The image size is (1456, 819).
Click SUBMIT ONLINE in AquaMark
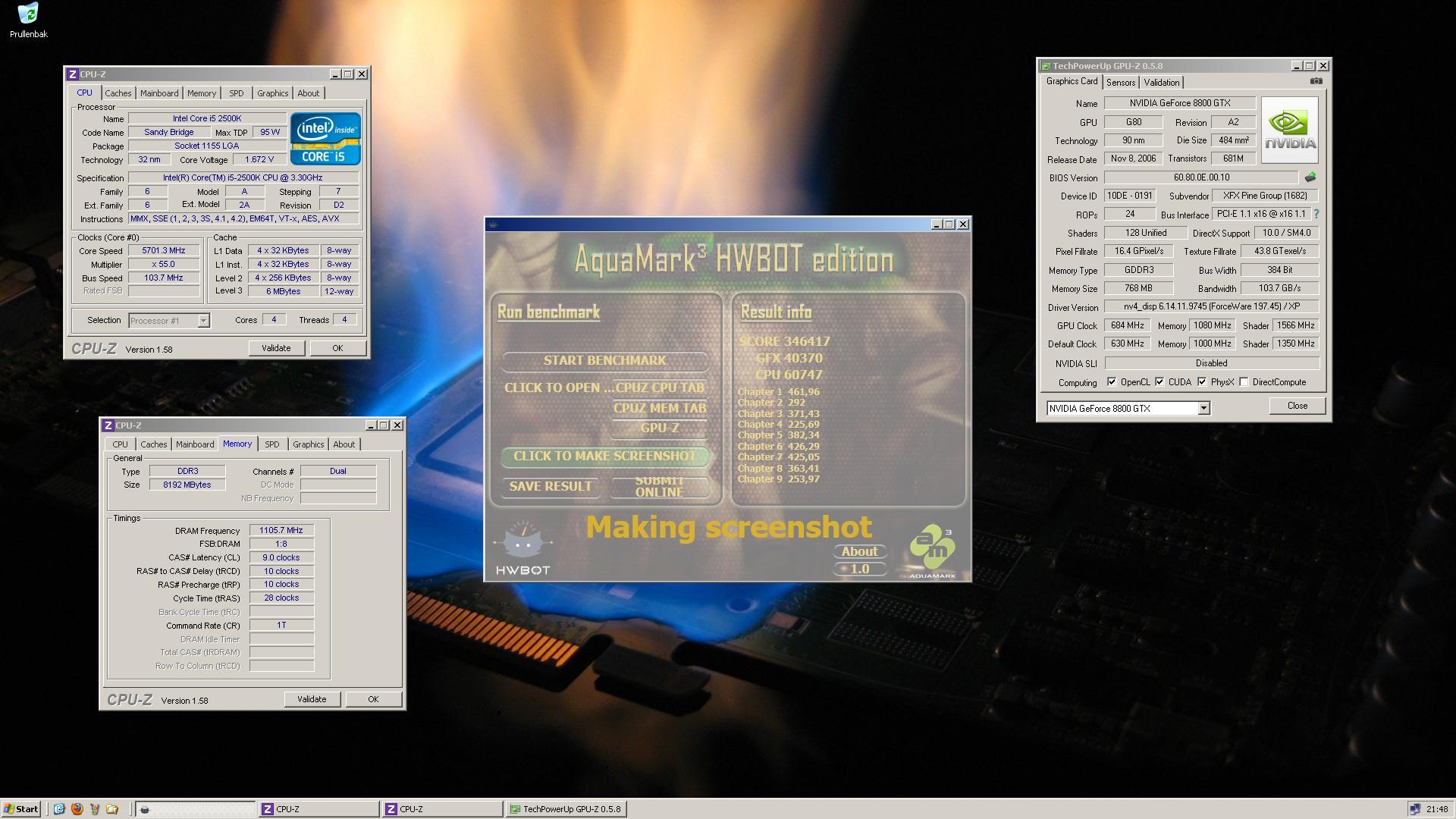(659, 486)
